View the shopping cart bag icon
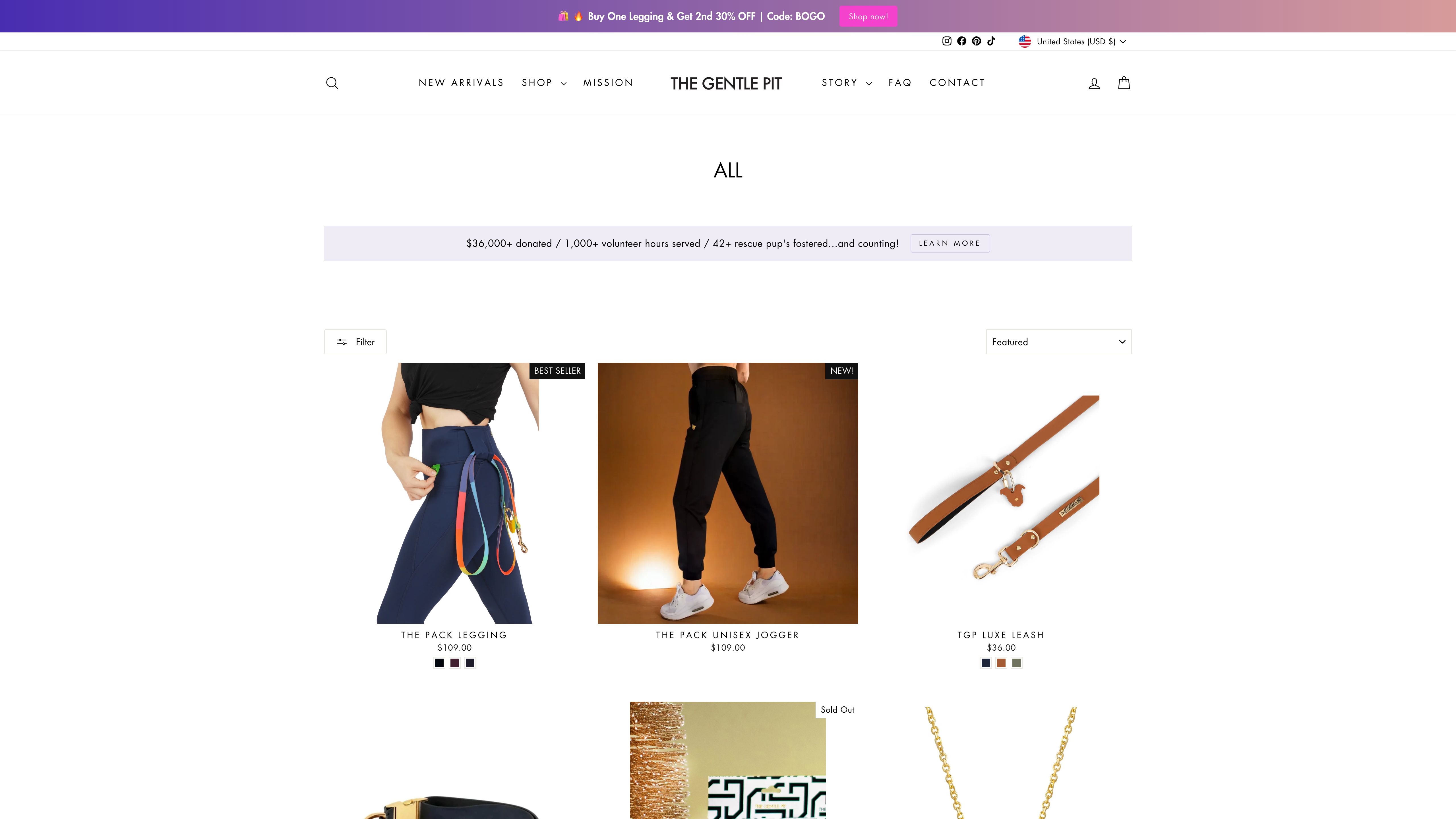The image size is (1456, 819). [1124, 83]
